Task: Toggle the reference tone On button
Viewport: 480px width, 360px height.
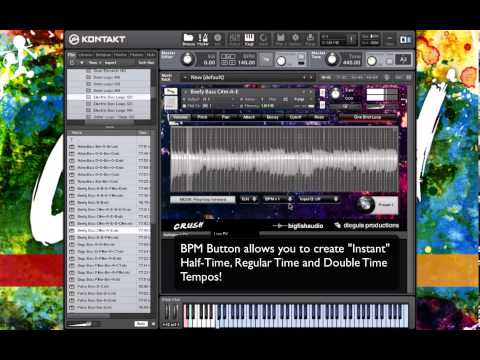Action: click(x=389, y=61)
